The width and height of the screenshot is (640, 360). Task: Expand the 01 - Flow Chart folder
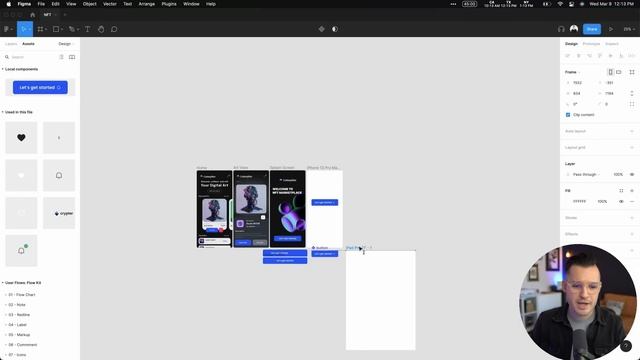point(6,295)
